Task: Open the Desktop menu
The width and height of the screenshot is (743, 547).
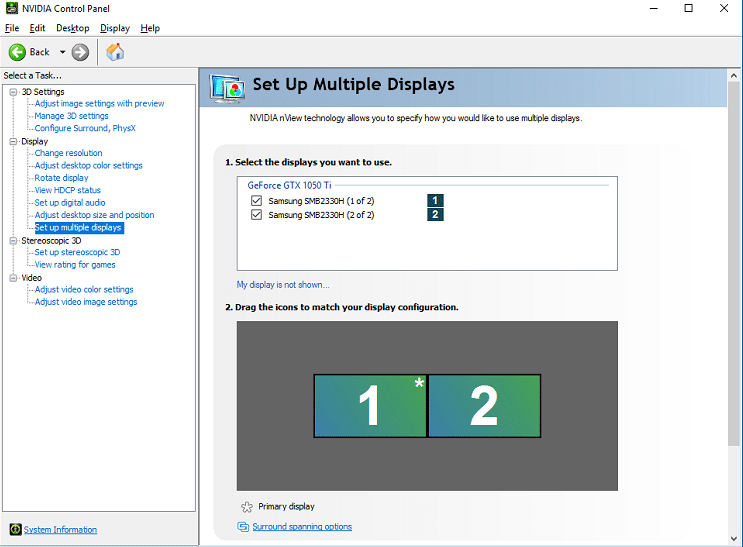Action: tap(72, 28)
